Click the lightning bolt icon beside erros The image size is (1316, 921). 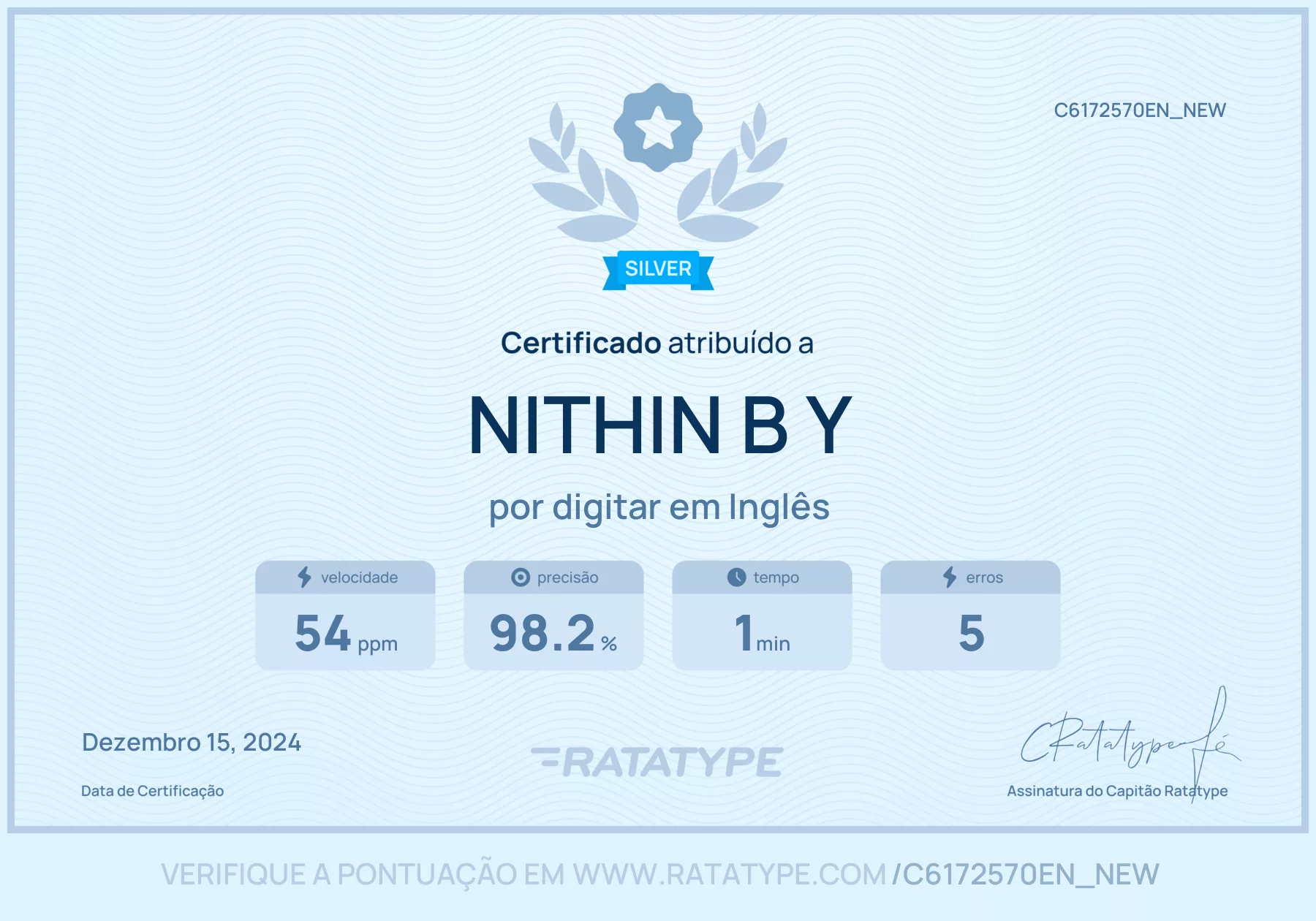pyautogui.click(x=950, y=577)
